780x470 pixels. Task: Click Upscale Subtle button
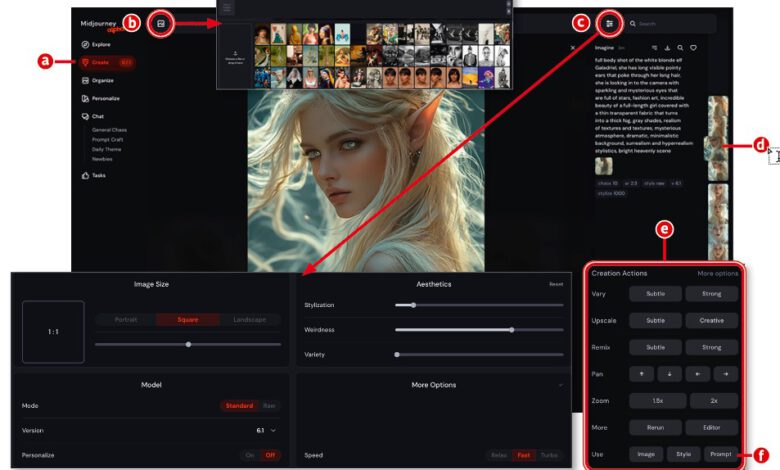click(655, 321)
